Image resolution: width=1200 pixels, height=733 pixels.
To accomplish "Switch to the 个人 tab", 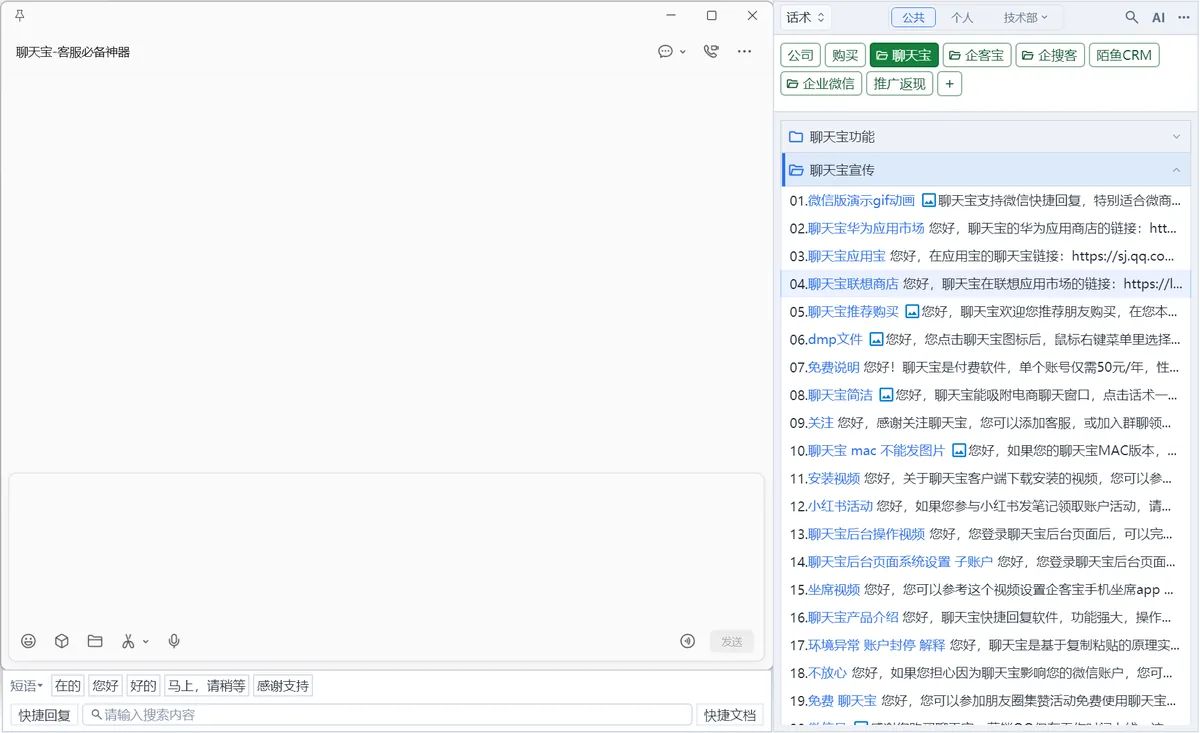I will (x=962, y=17).
